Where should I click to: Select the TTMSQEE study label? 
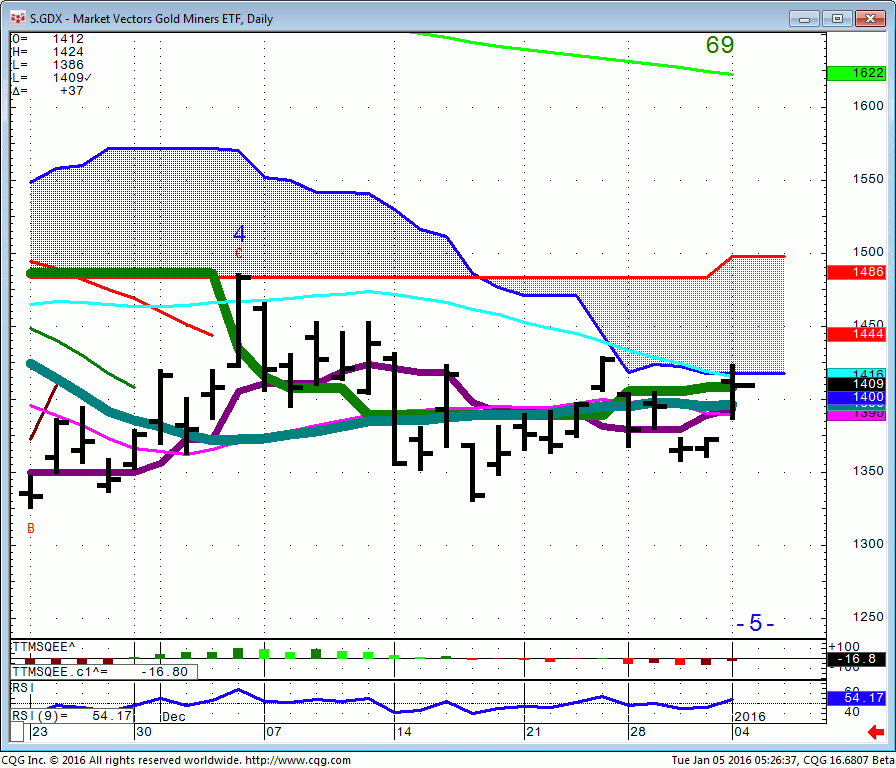click(44, 646)
